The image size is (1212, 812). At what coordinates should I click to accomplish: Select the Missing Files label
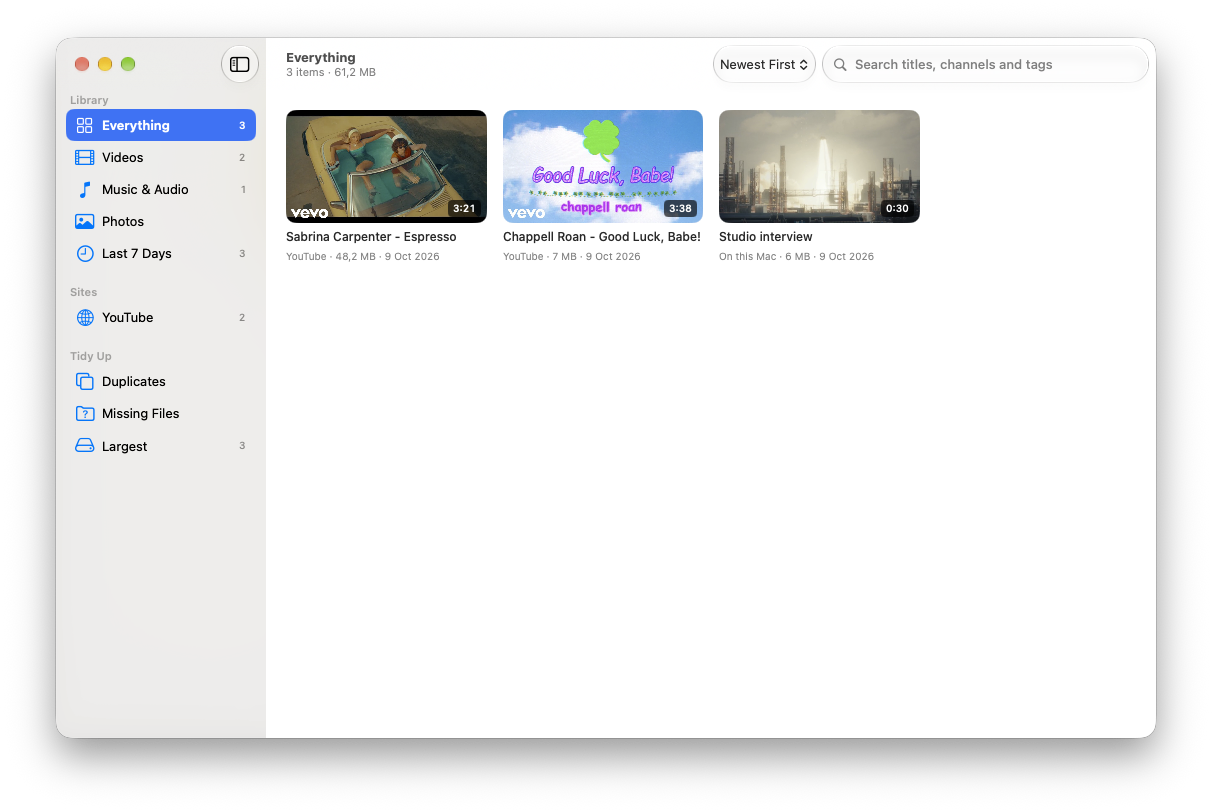(141, 413)
